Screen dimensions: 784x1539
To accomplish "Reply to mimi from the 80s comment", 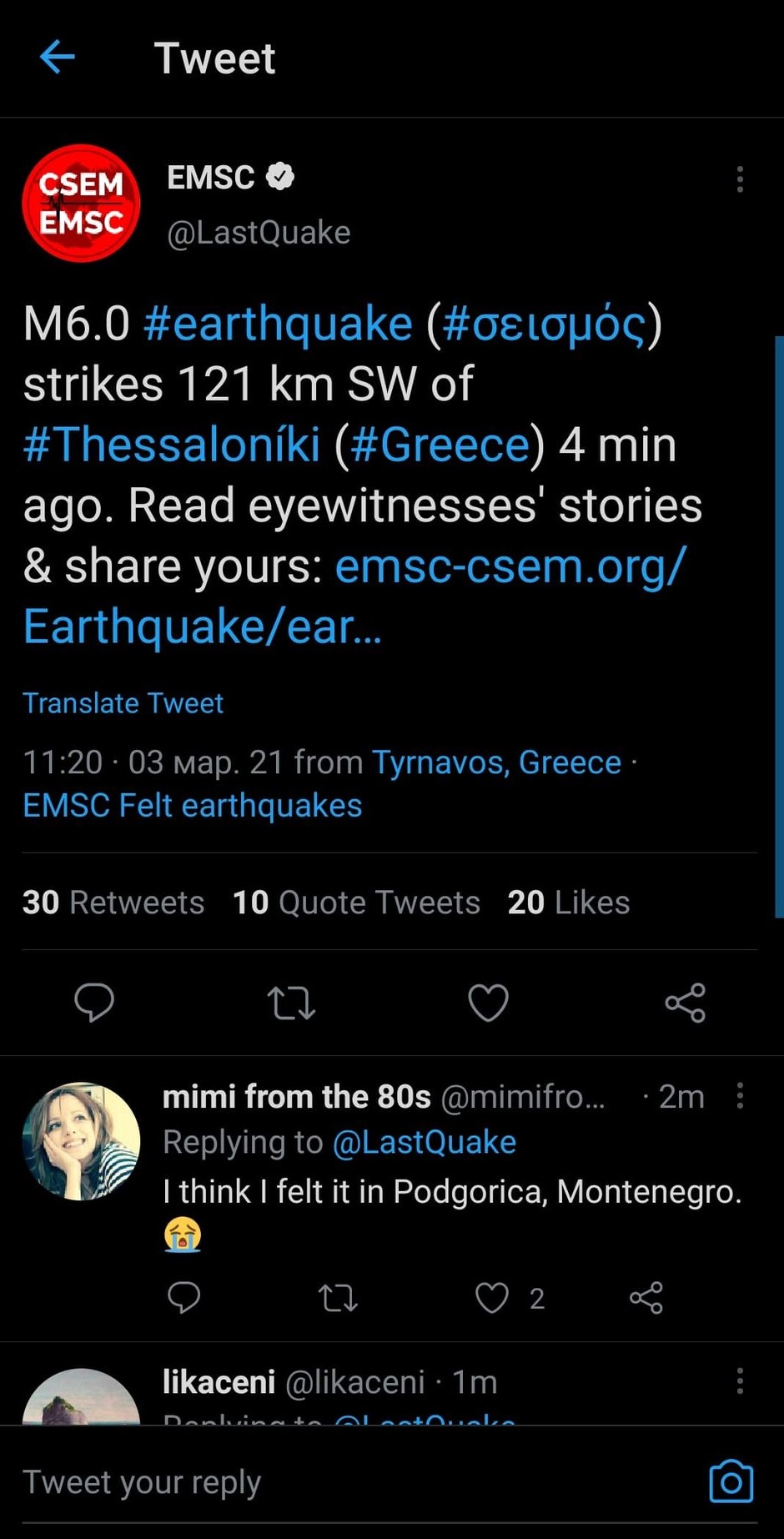I will pyautogui.click(x=183, y=1298).
